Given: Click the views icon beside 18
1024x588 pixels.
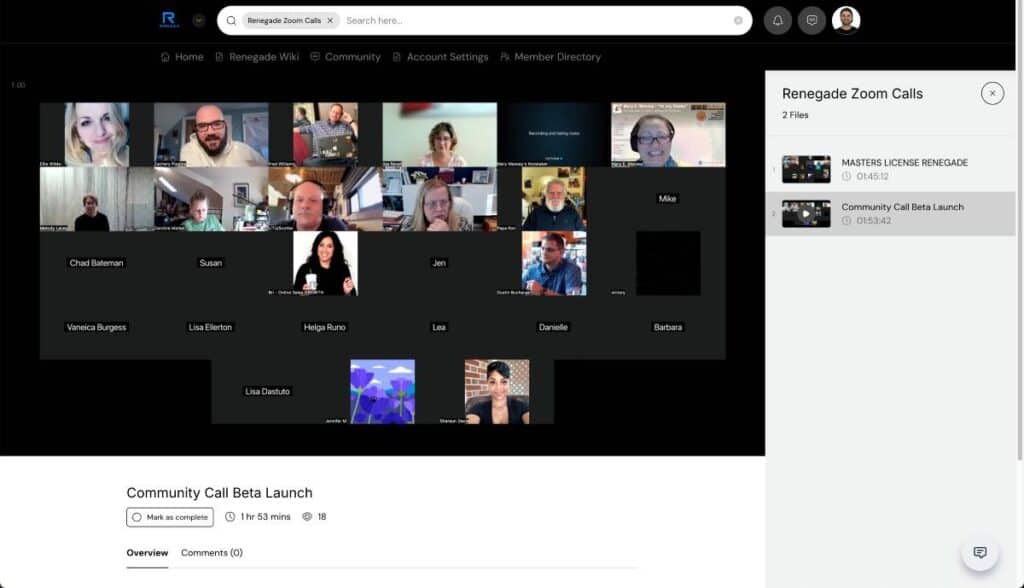Looking at the screenshot, I should [x=307, y=517].
